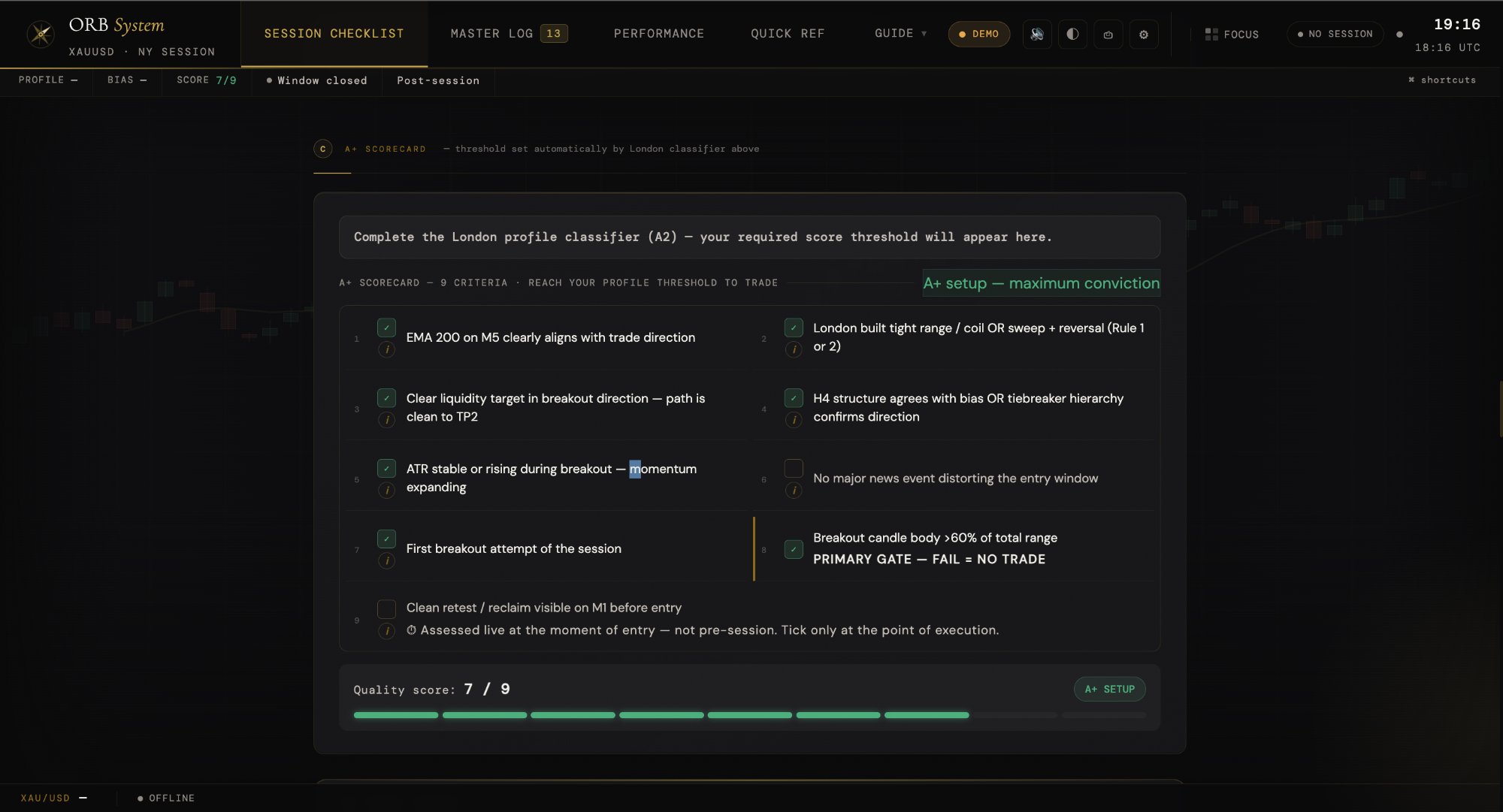1503x812 pixels.
Task: Uncheck First breakout attempt checkbox
Action: pyautogui.click(x=386, y=539)
